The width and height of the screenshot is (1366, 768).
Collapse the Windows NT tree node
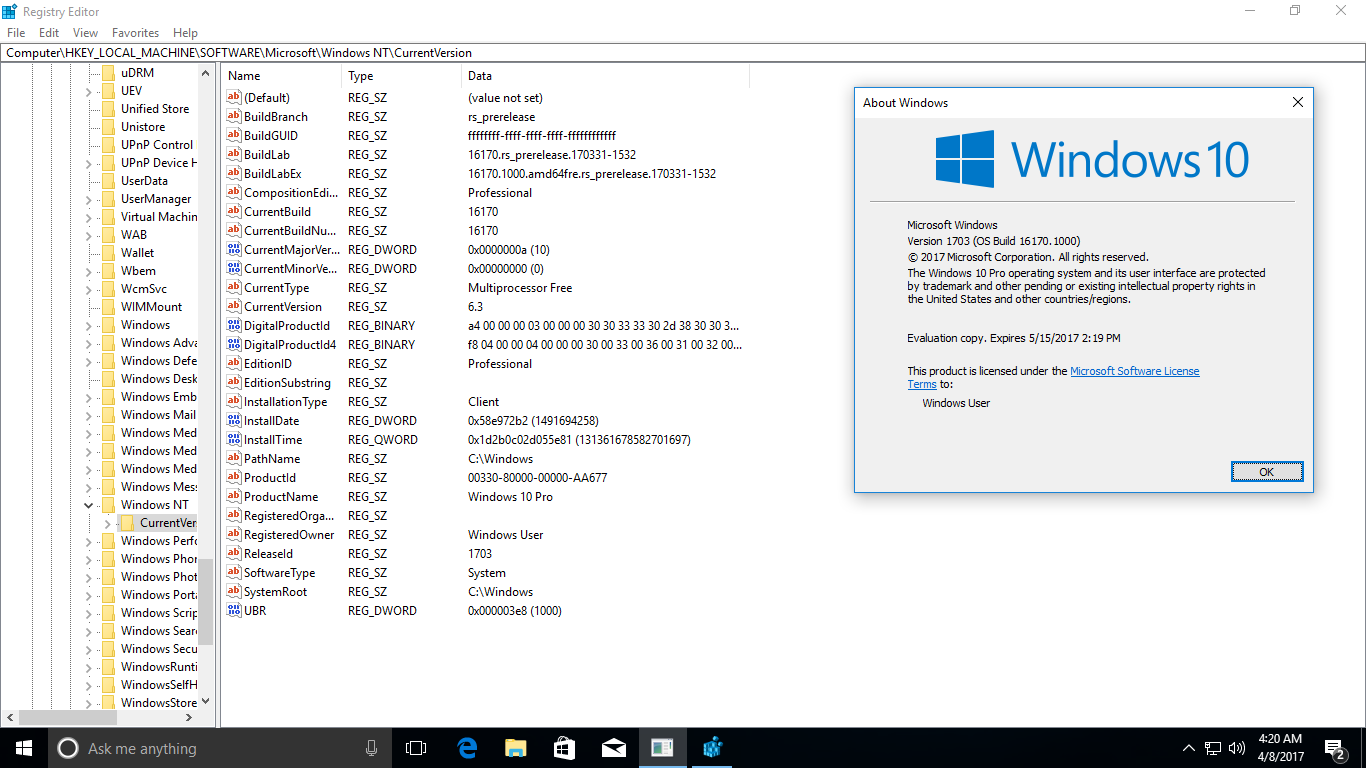pos(88,505)
